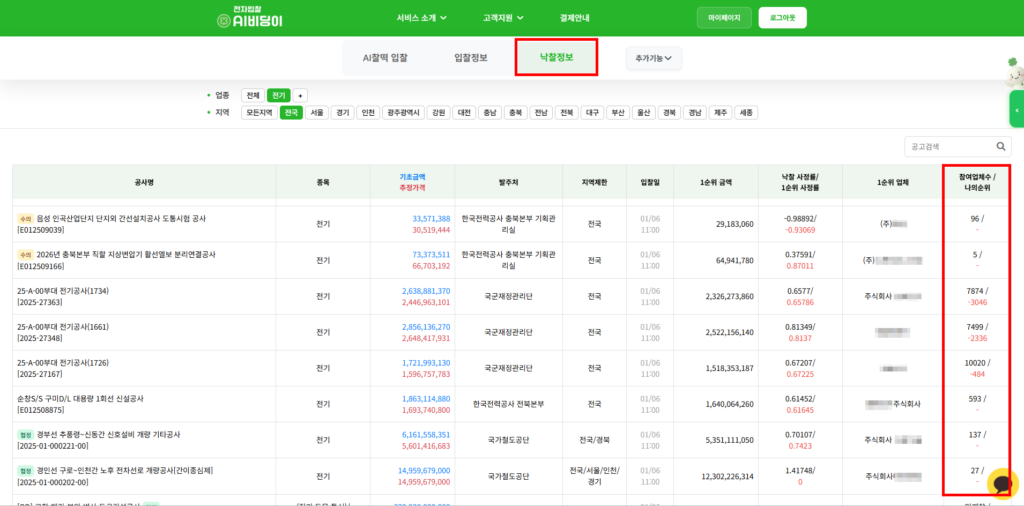Screen dimensions: 1024x506
Task: Click the 수의 badge on 음성 인곡산업단지 row
Action: pos(25,218)
